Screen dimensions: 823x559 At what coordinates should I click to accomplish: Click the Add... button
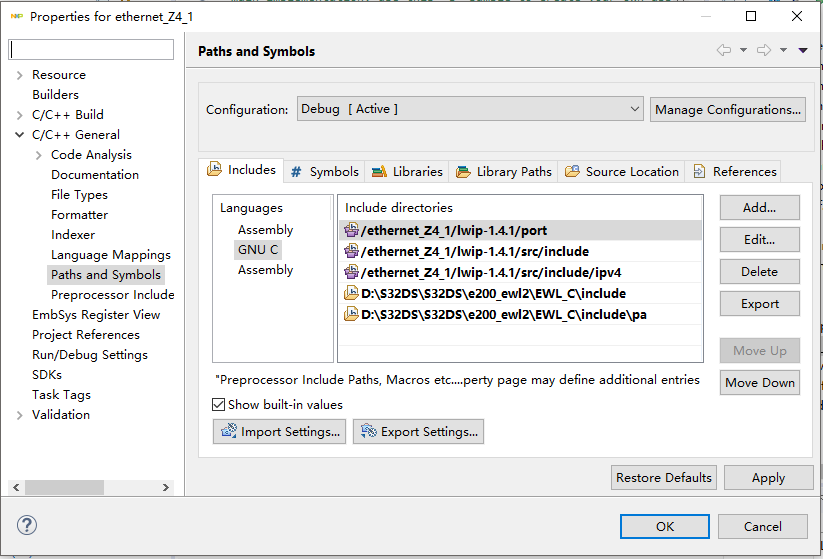[x=759, y=208]
